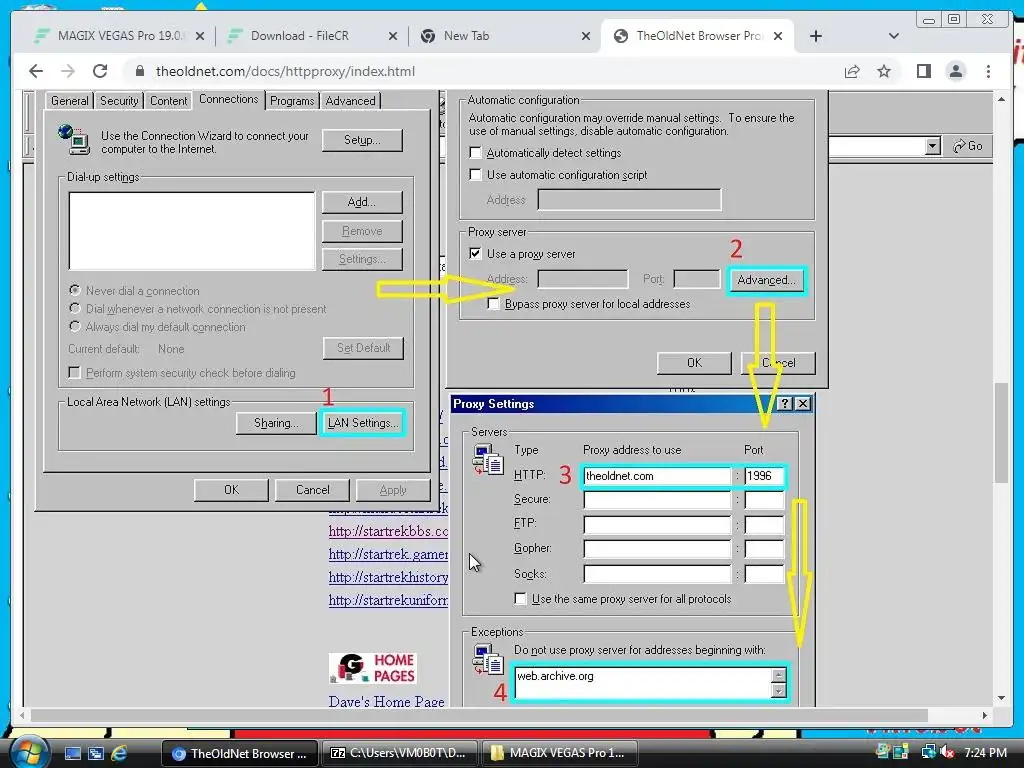Click the Secure proxy address field
This screenshot has height=768, width=1024.
click(656, 500)
